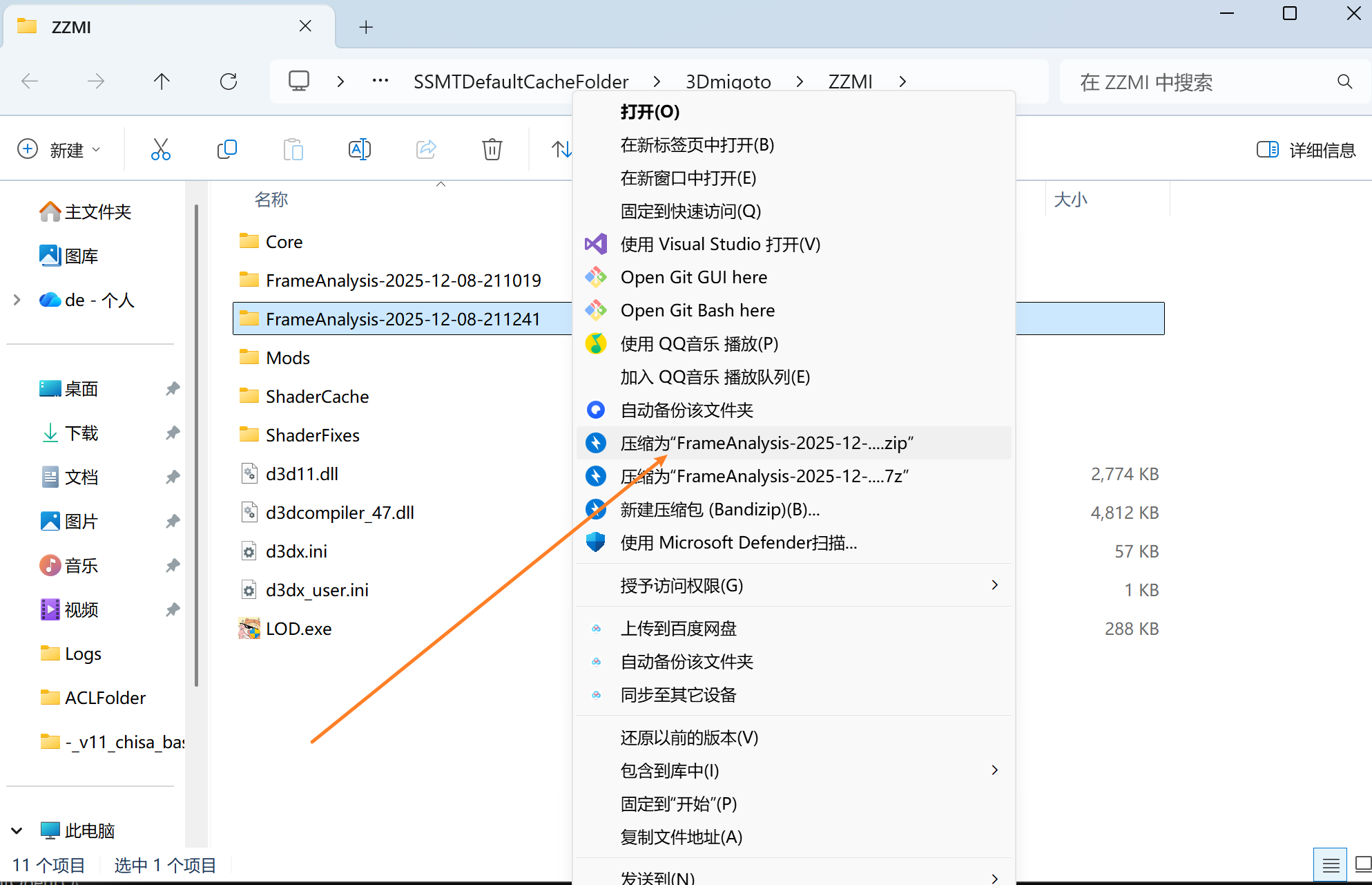Click the Cut scissors icon in toolbar
The width and height of the screenshot is (1372, 885).
pos(160,149)
